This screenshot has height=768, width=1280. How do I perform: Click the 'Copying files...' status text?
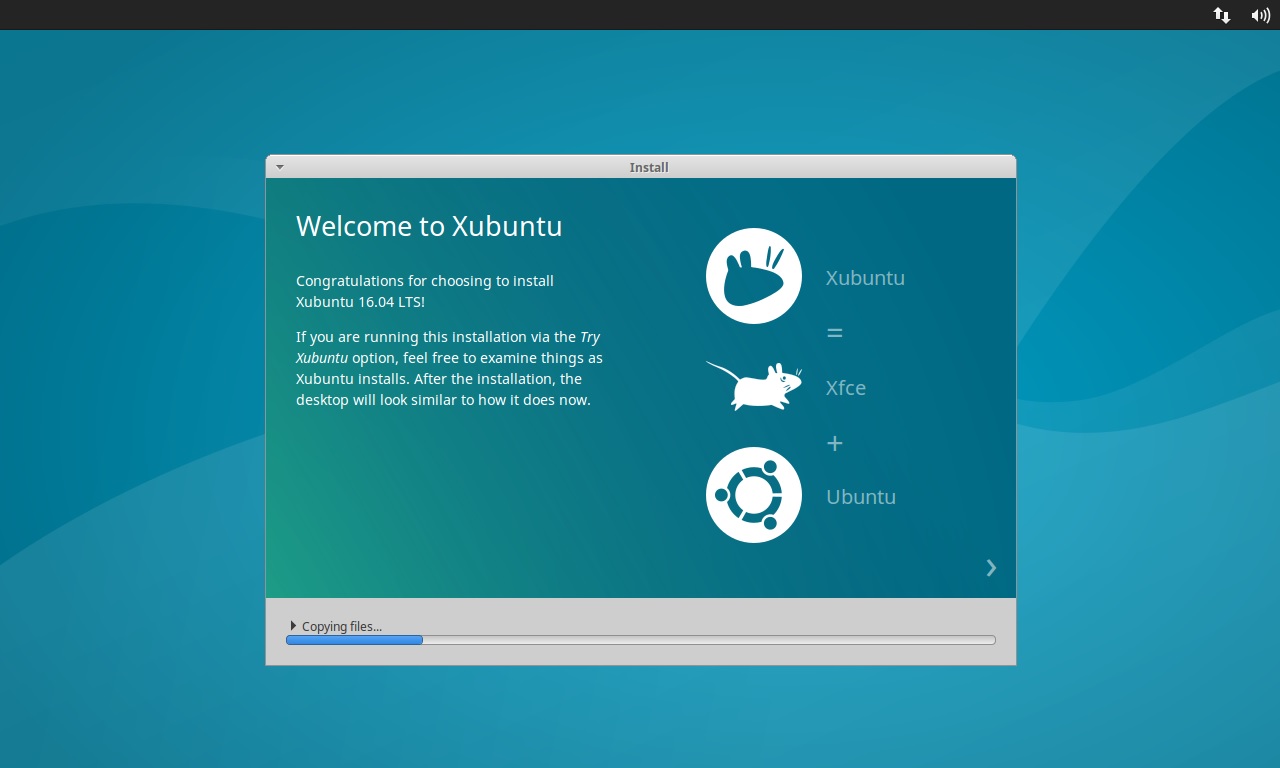point(342,627)
